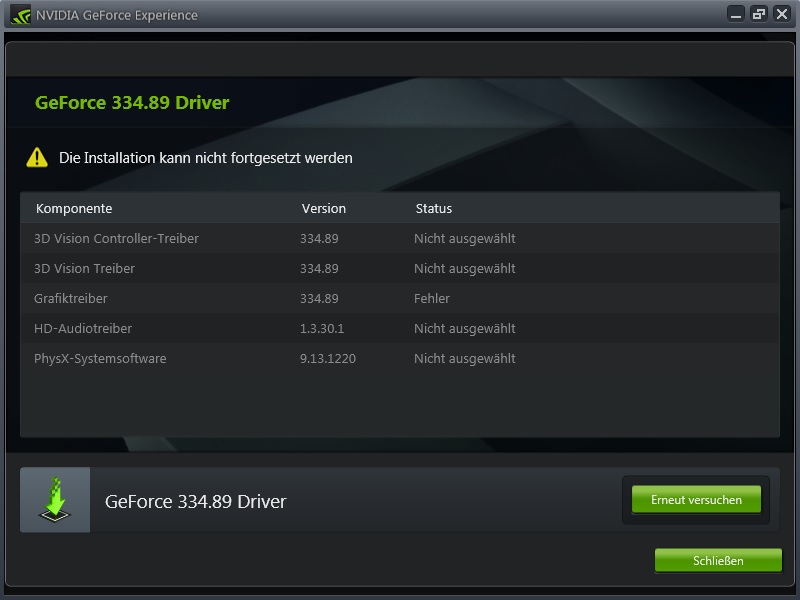Click the Komponente column header
The width and height of the screenshot is (800, 600).
(74, 209)
